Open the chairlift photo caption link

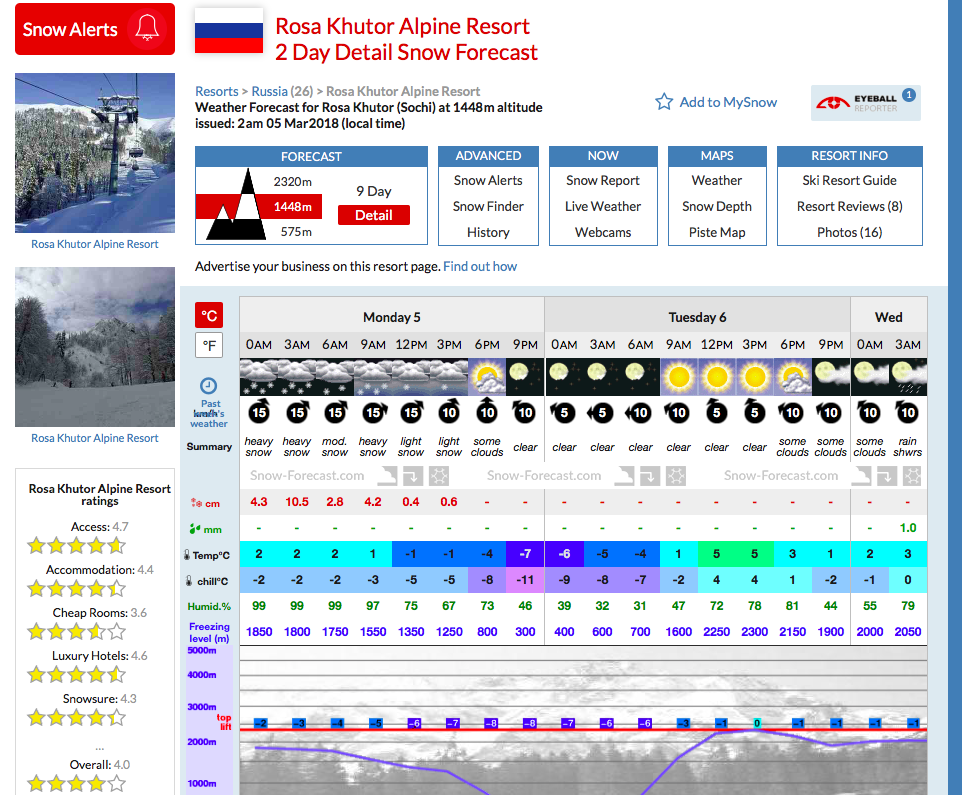94,244
